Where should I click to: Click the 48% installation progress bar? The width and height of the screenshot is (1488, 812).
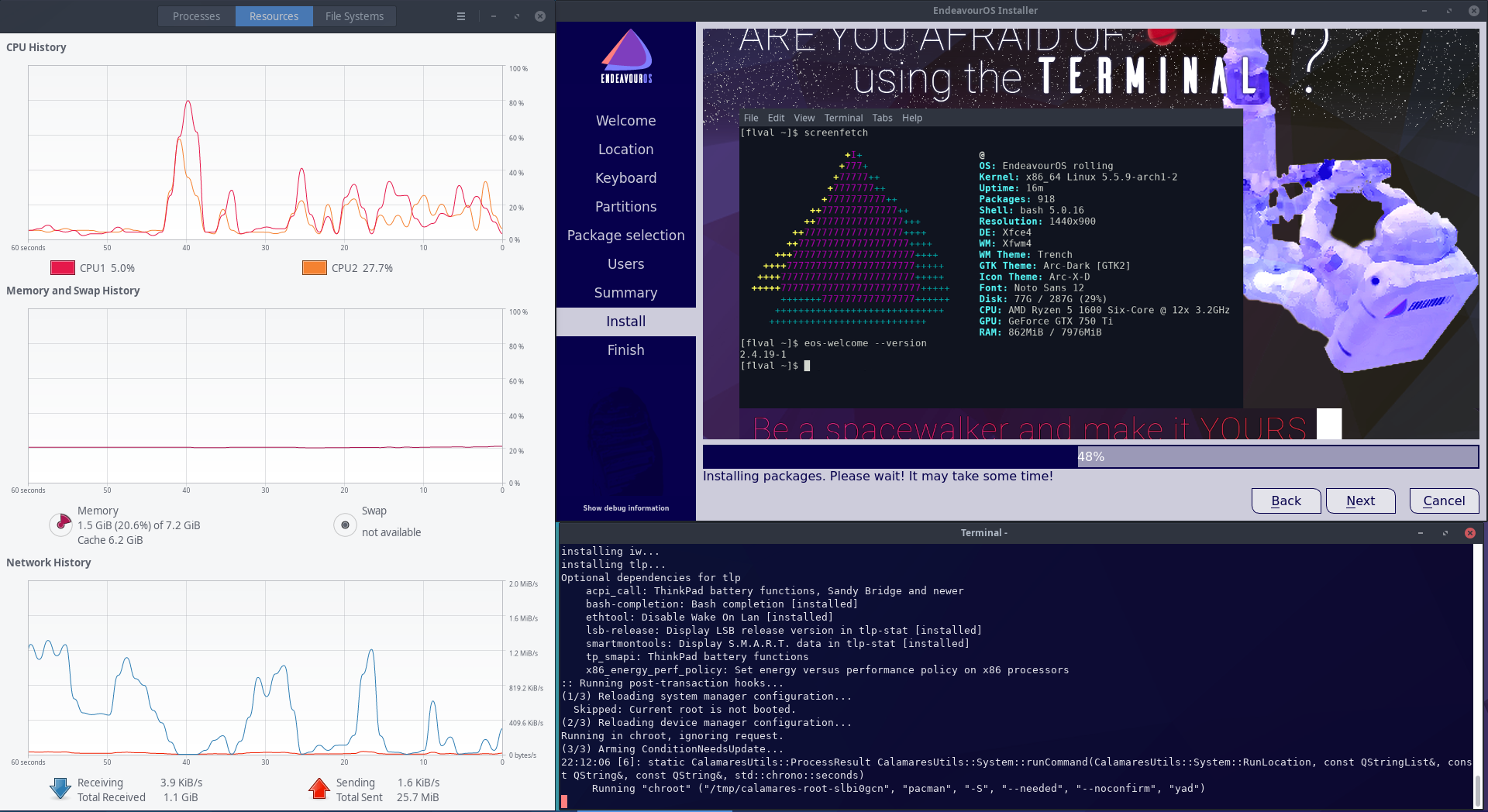click(1090, 456)
